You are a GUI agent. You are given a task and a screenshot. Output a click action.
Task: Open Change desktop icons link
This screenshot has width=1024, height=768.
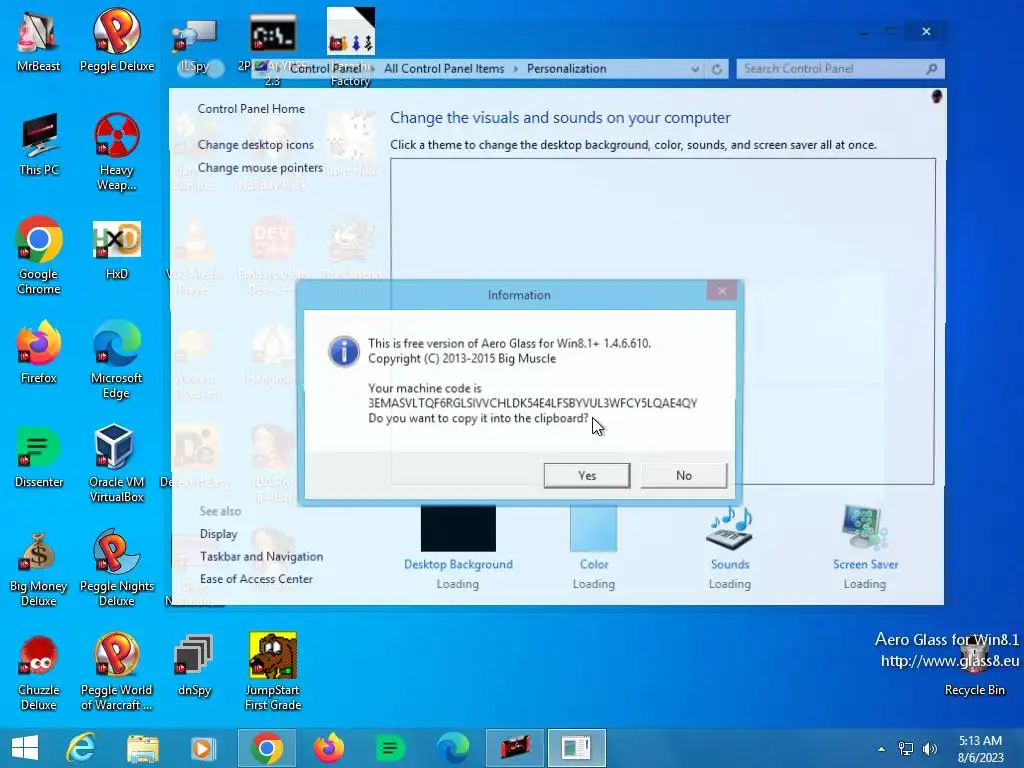(x=256, y=145)
